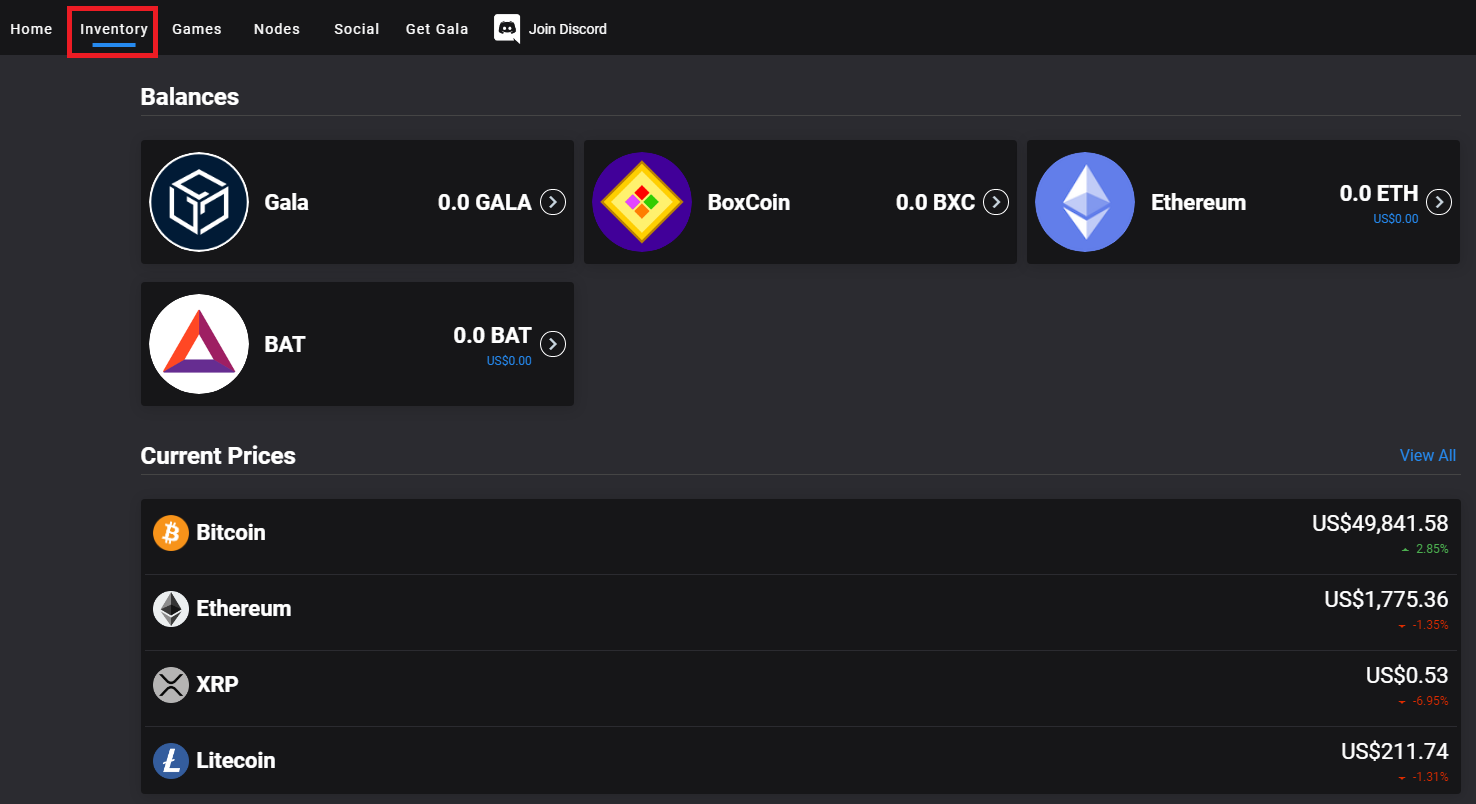
Task: Click View All prices link
Action: click(x=1428, y=455)
